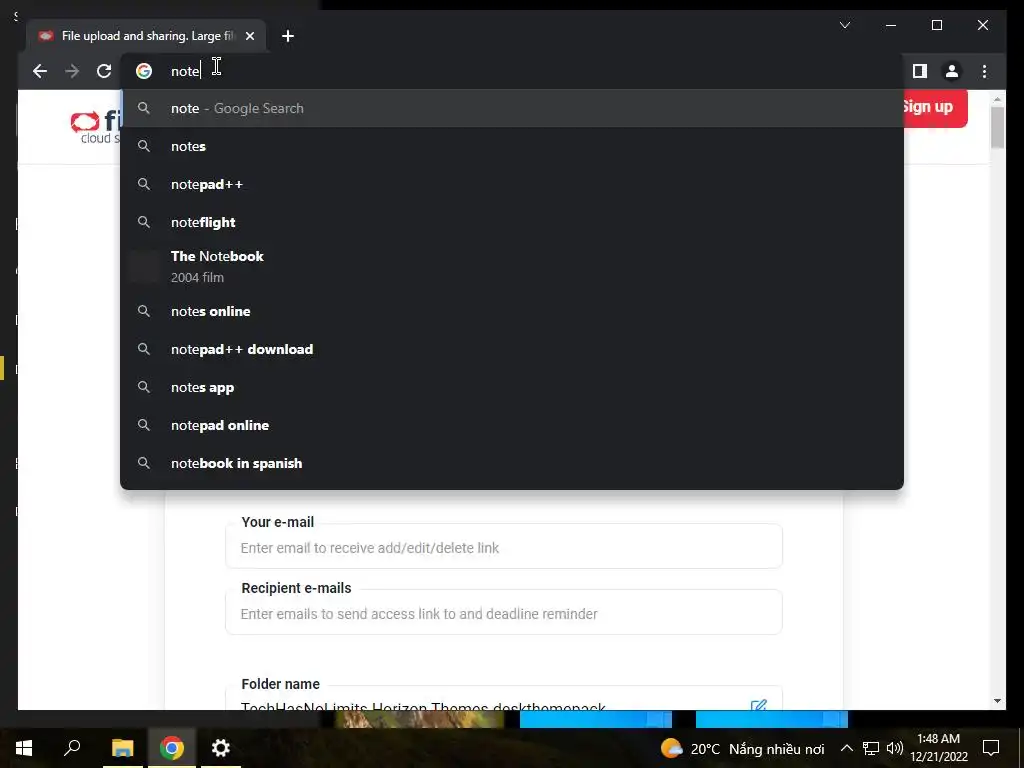The height and width of the screenshot is (768, 1024).
Task: Click the 'Recipient e-mails' input field
Action: pos(504,613)
